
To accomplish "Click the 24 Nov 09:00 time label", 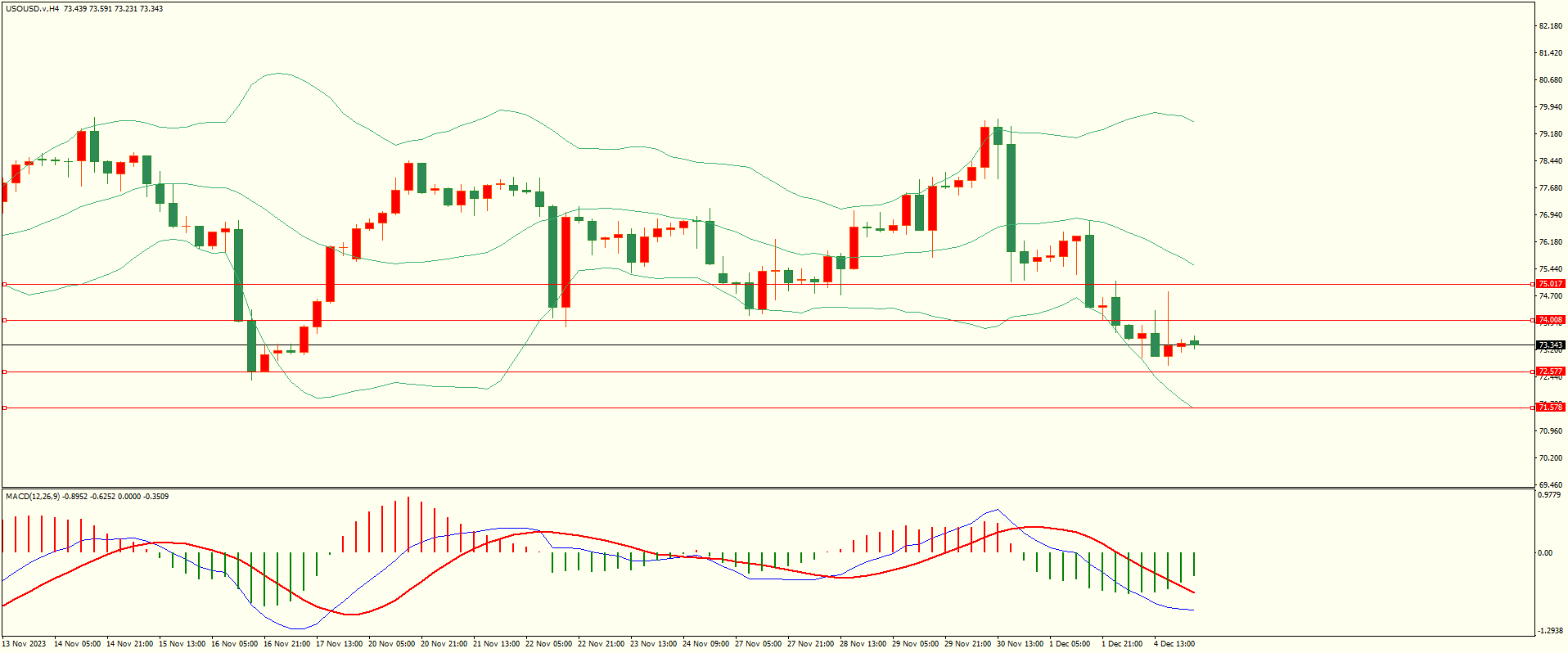I will (705, 644).
